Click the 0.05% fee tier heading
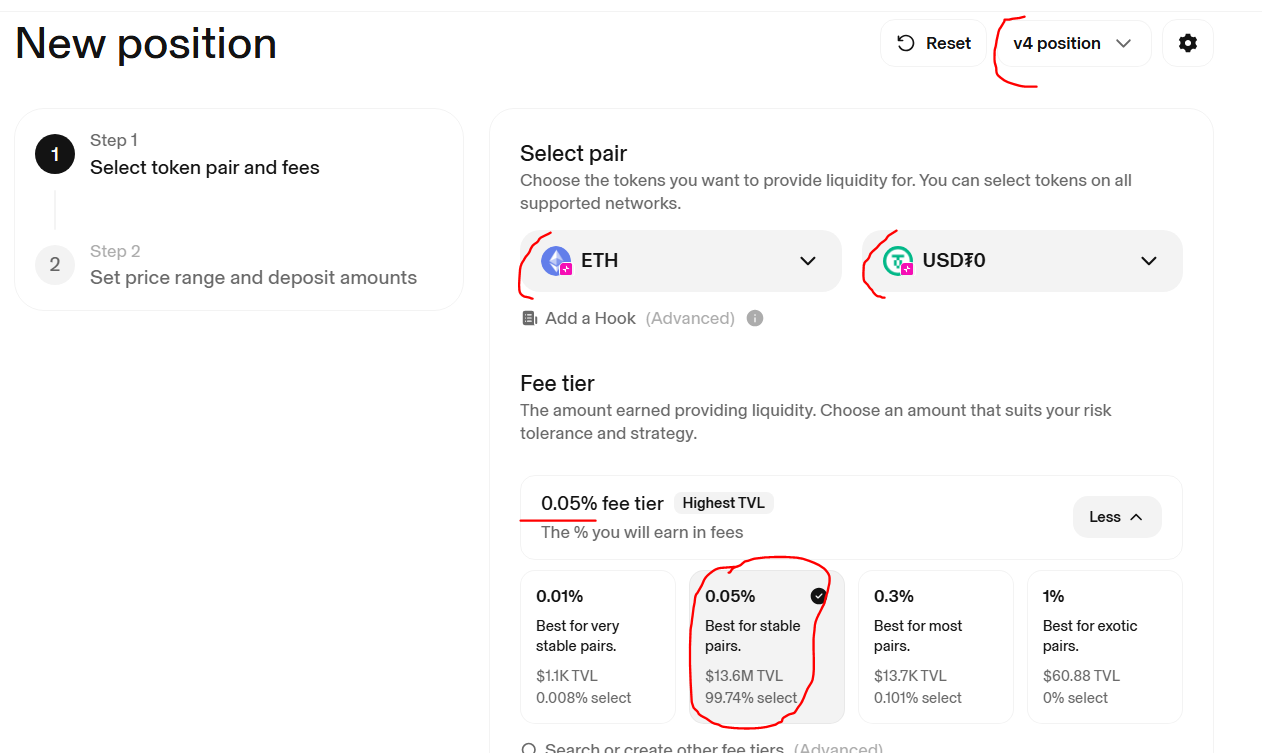The width and height of the screenshot is (1262, 753). pos(602,503)
